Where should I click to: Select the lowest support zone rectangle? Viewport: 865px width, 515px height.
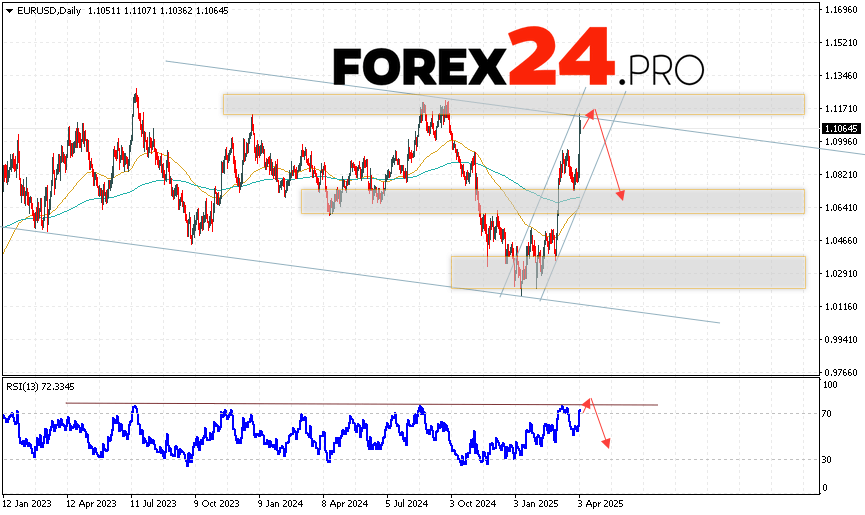click(628, 272)
